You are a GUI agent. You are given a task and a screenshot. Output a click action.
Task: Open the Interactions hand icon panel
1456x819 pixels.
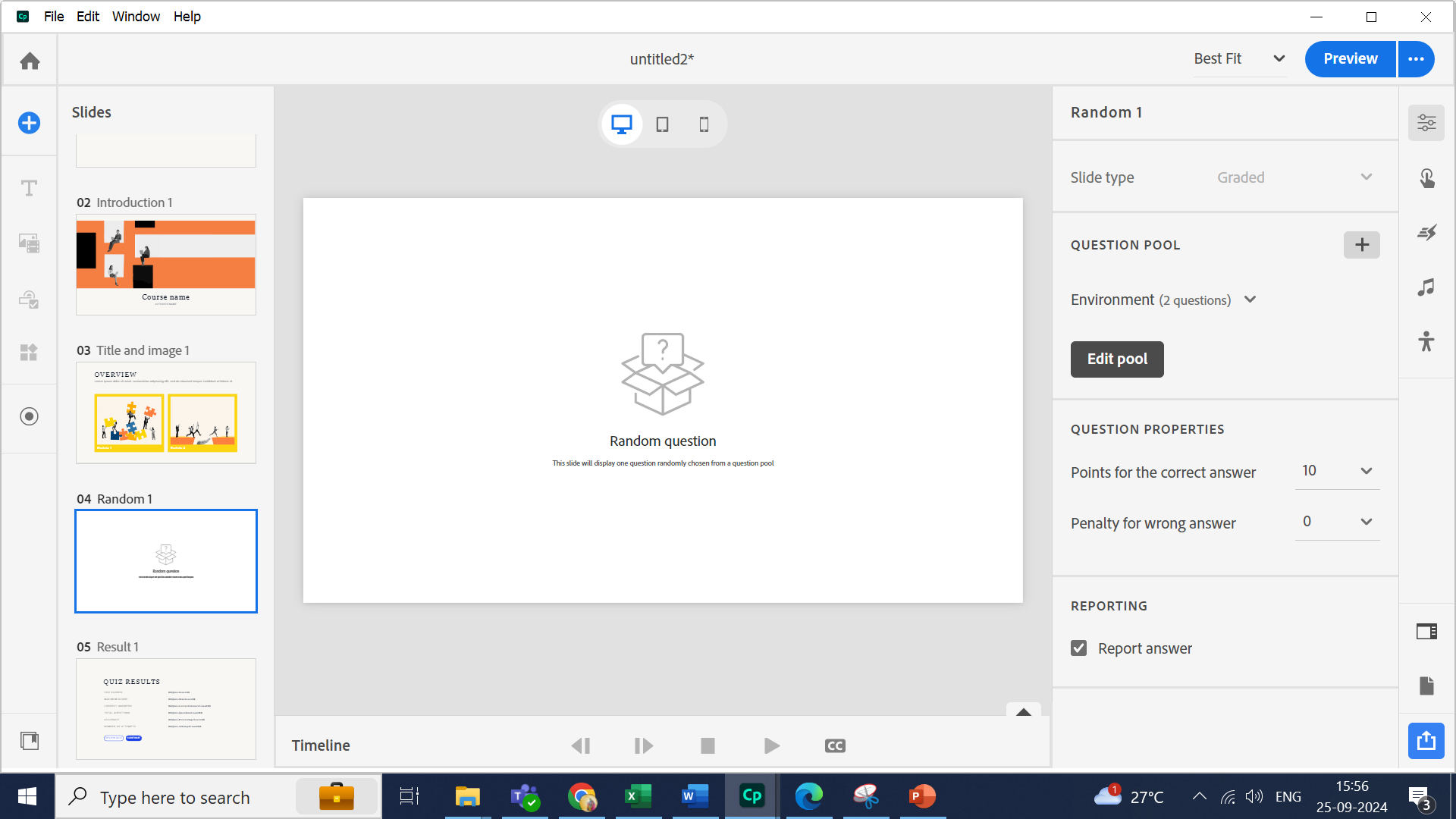pyautogui.click(x=1426, y=178)
